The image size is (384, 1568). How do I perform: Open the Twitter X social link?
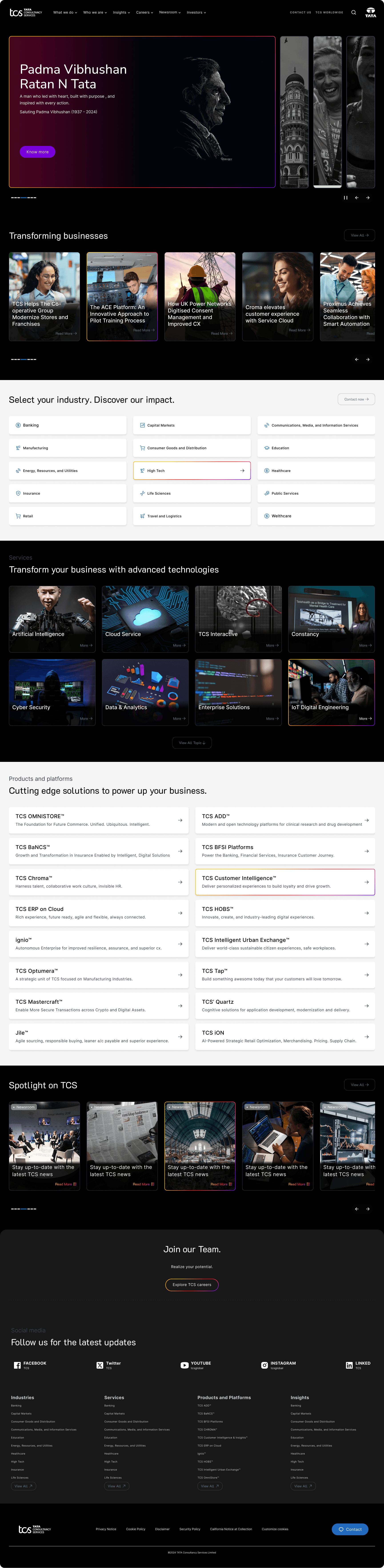pos(109,1365)
